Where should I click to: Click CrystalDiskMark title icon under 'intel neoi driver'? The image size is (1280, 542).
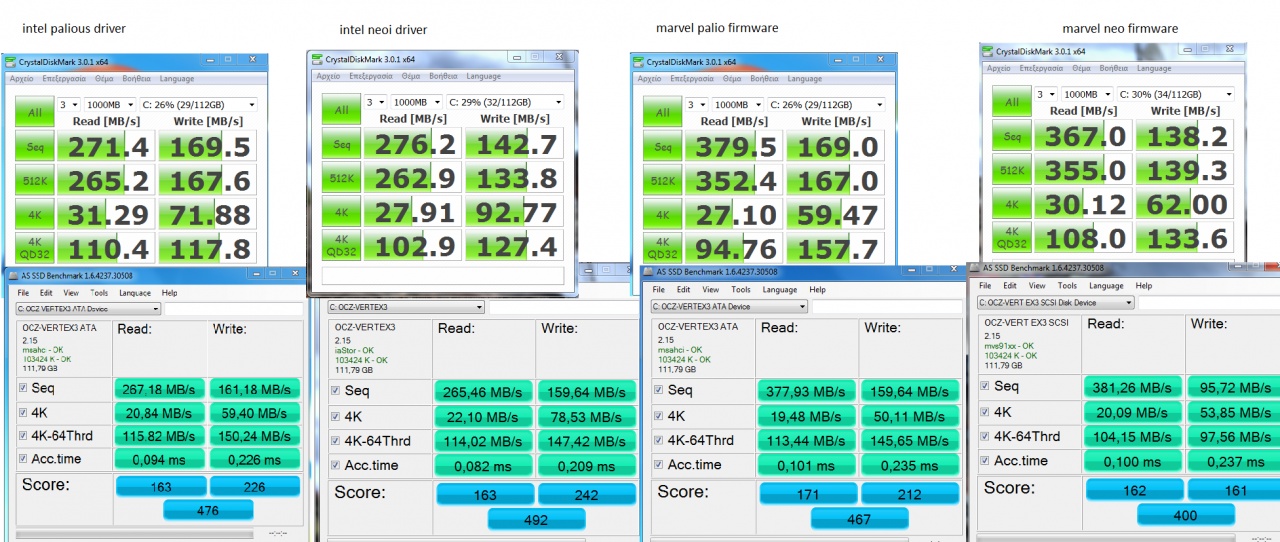[317, 60]
